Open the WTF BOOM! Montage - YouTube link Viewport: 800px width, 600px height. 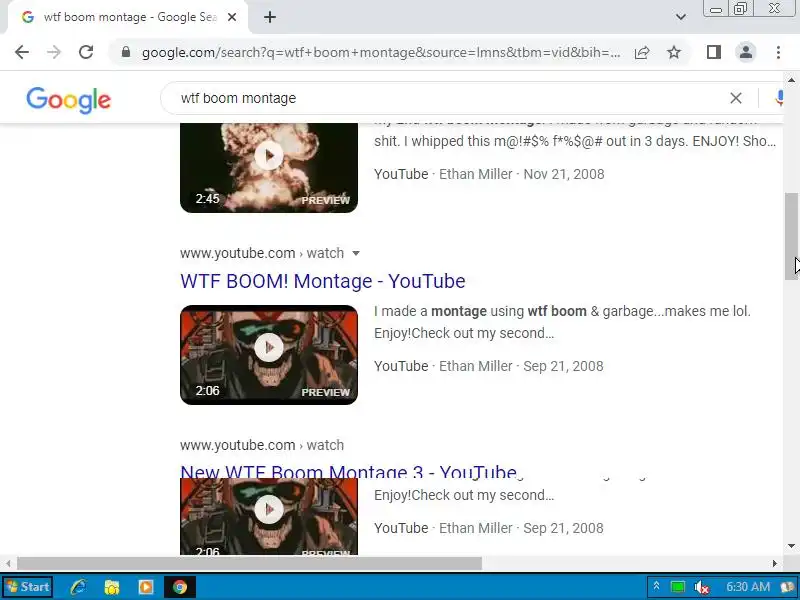tap(322, 281)
